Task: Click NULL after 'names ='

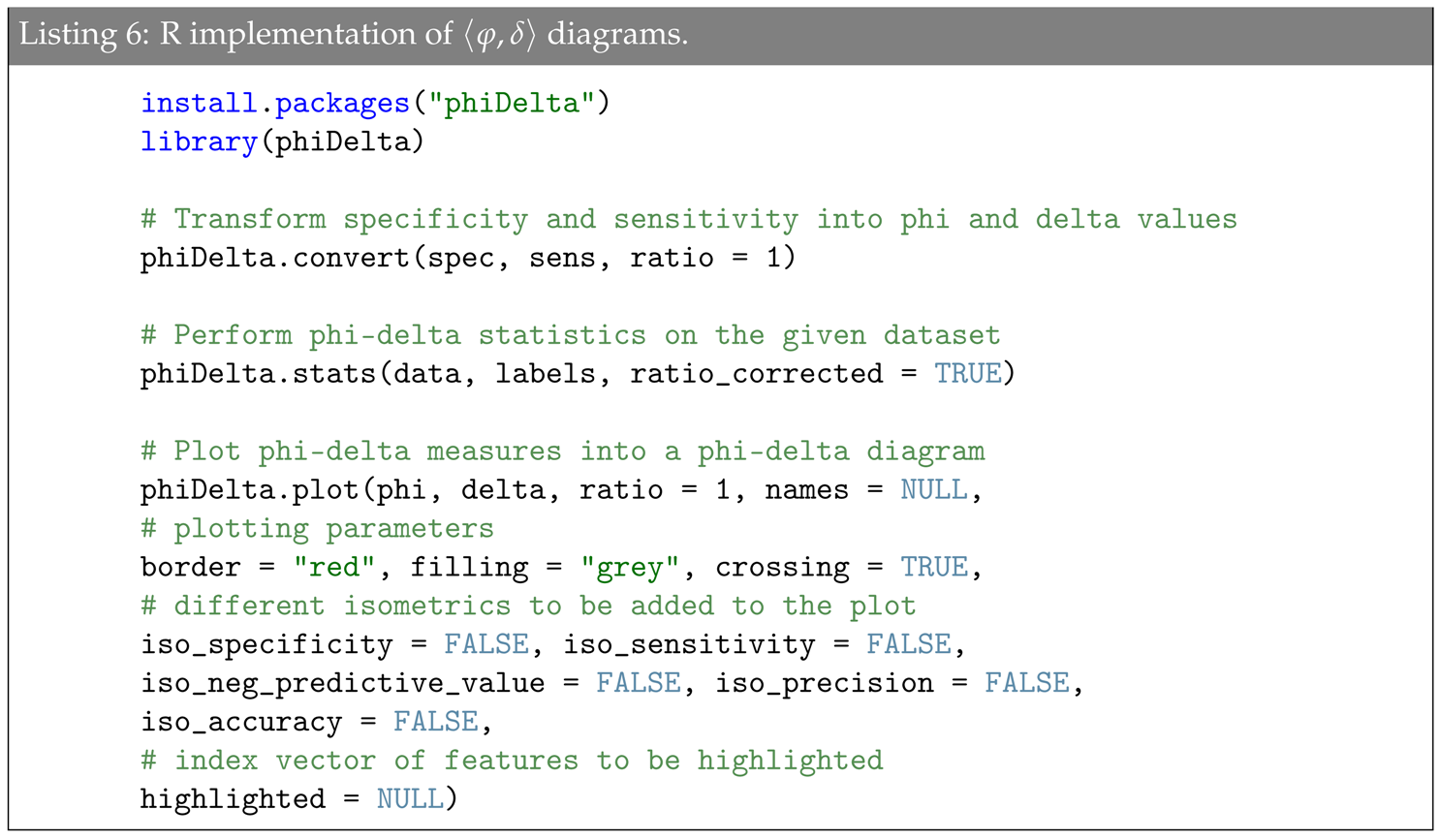Action: tap(933, 490)
